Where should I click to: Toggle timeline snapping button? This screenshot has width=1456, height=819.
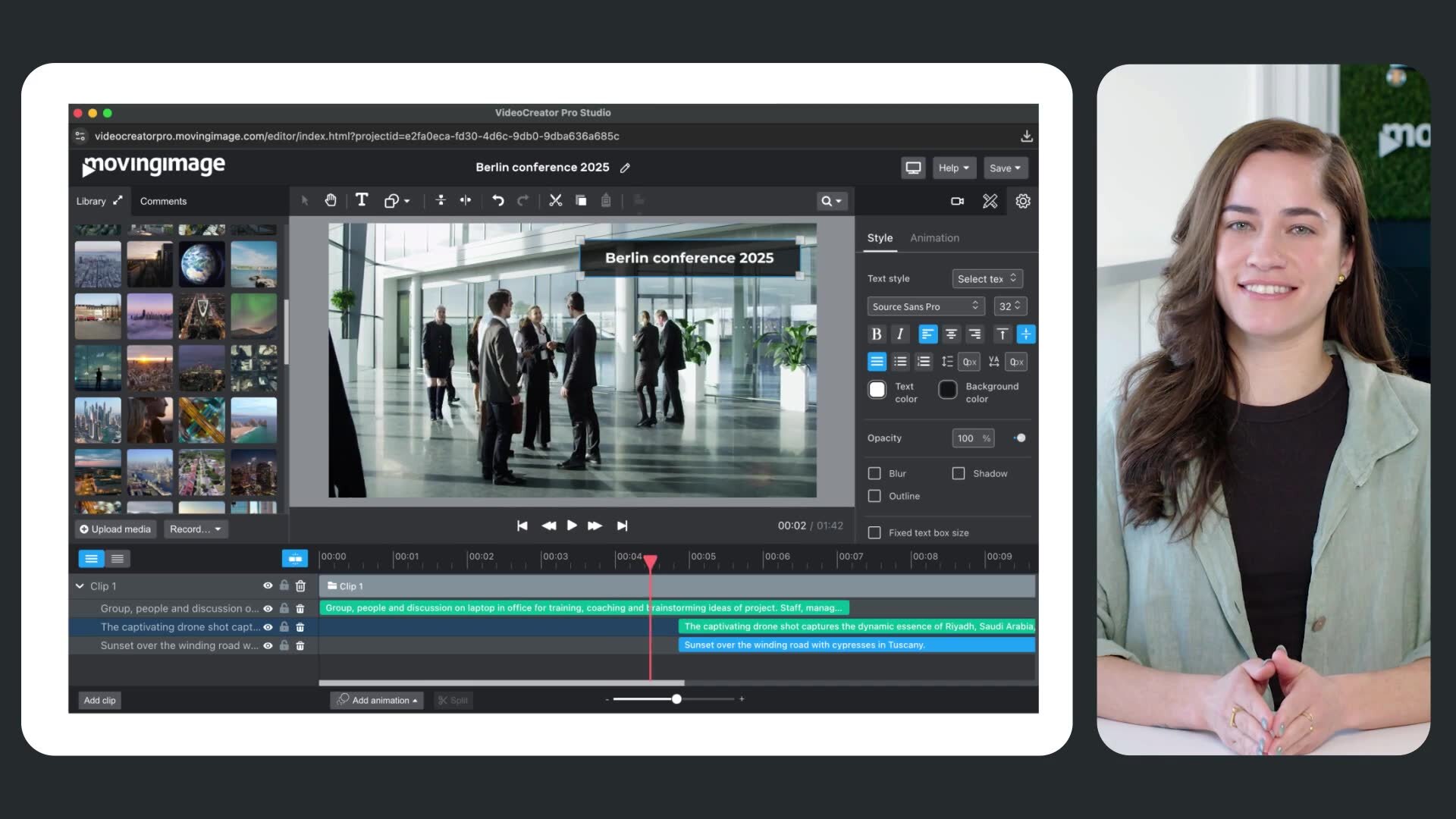point(295,559)
